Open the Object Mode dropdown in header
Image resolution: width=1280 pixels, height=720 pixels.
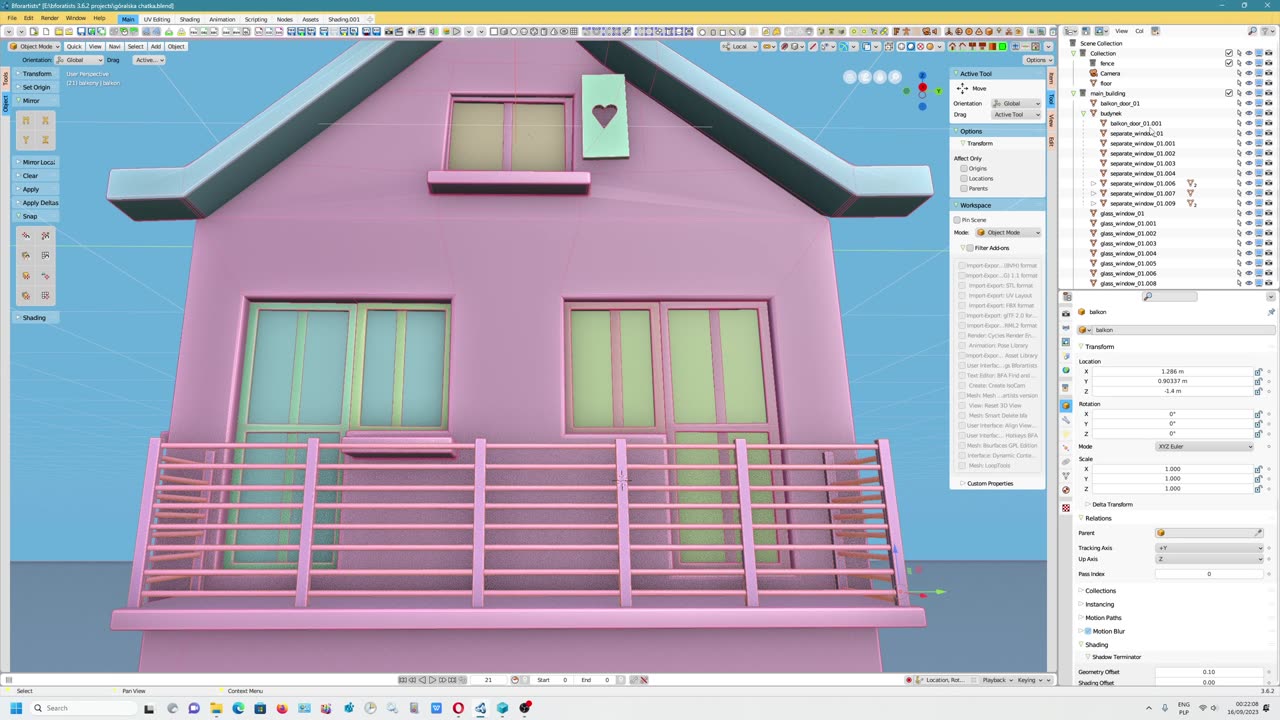point(35,46)
